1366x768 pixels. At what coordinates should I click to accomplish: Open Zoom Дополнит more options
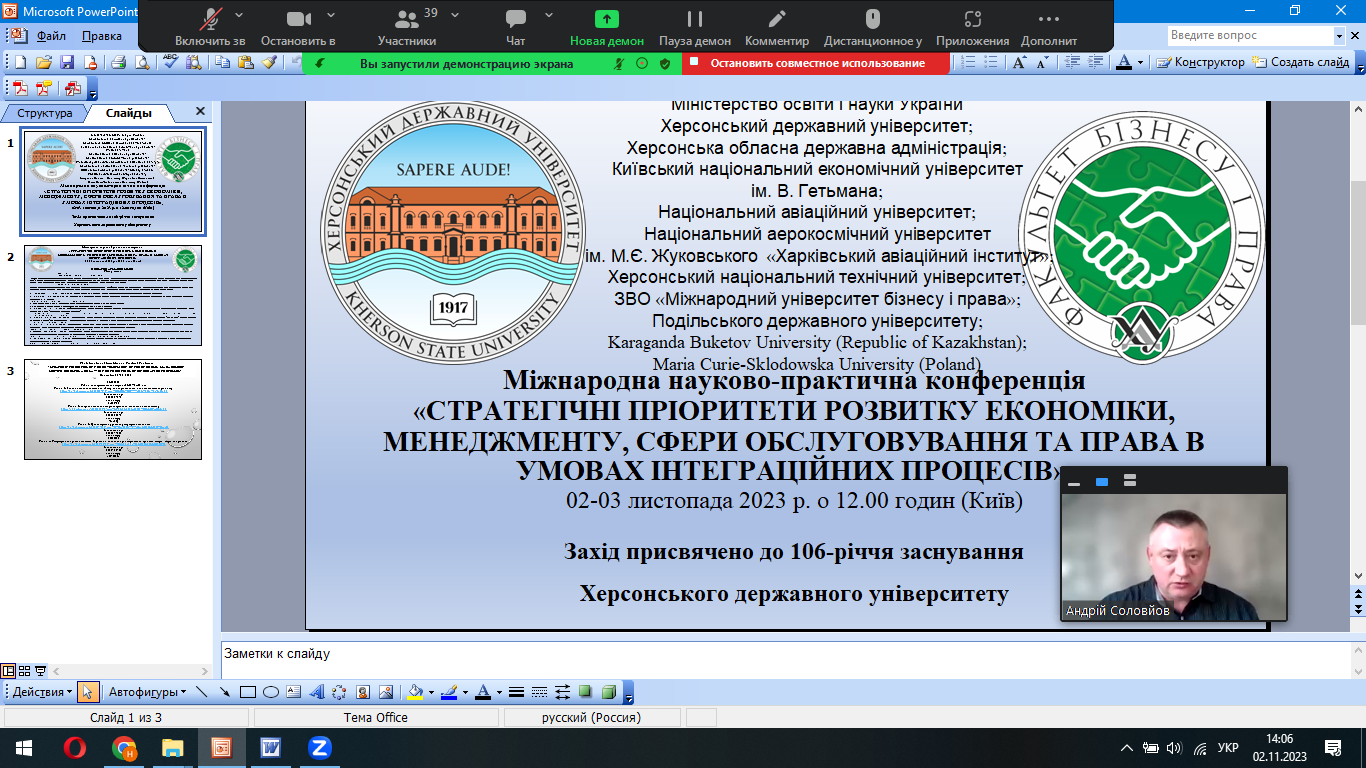[1049, 27]
